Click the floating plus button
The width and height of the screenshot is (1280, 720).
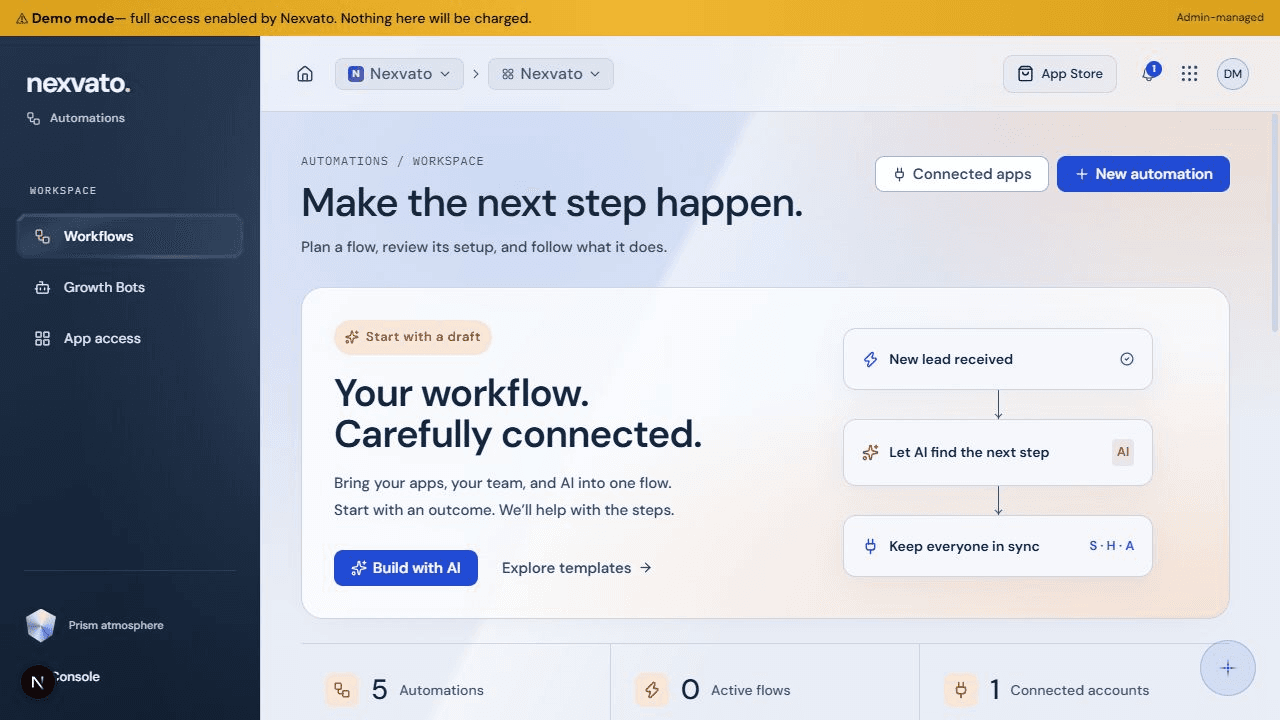point(1228,668)
